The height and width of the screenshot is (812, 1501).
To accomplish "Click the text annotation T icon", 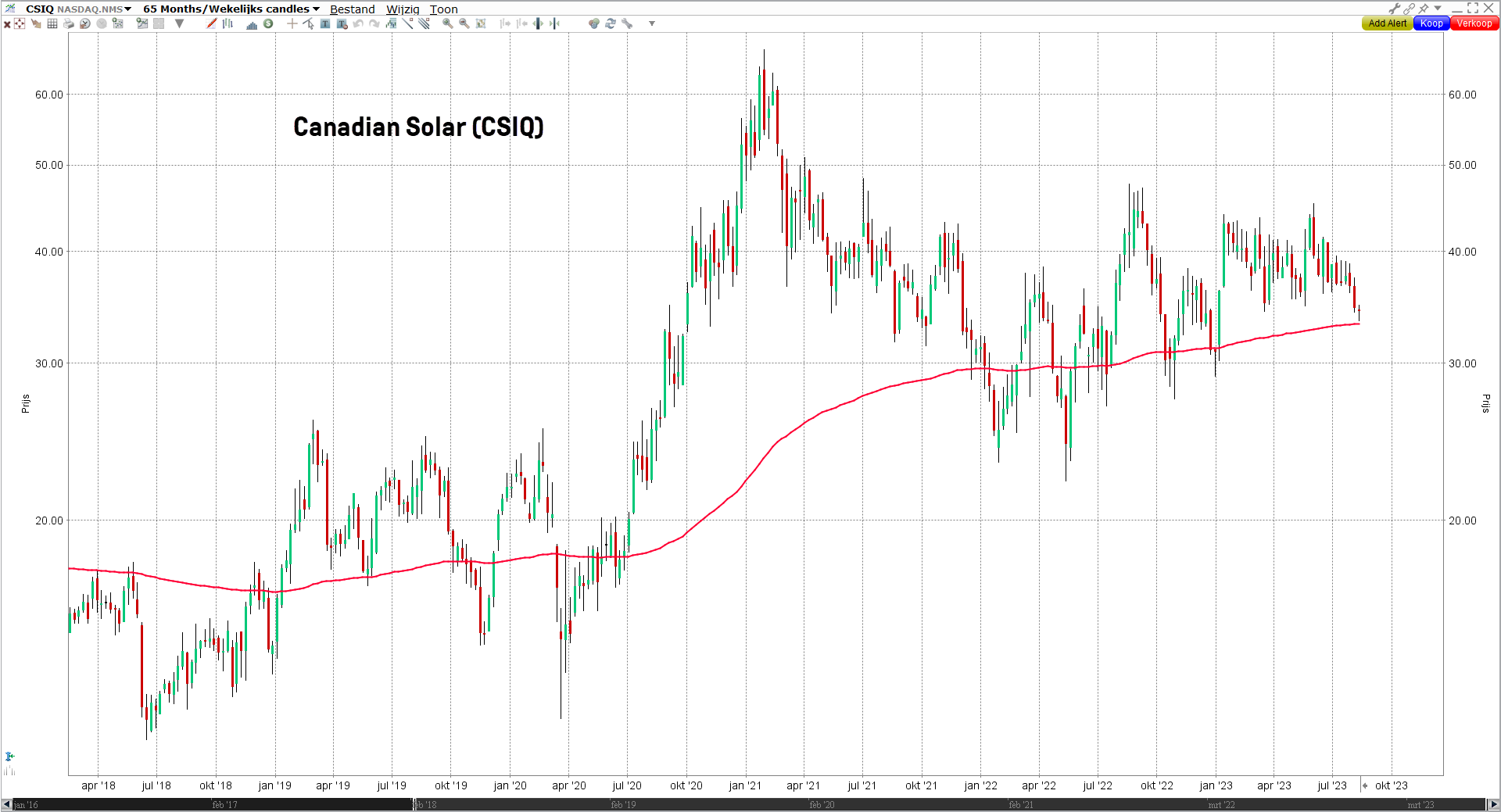I will [325, 23].
